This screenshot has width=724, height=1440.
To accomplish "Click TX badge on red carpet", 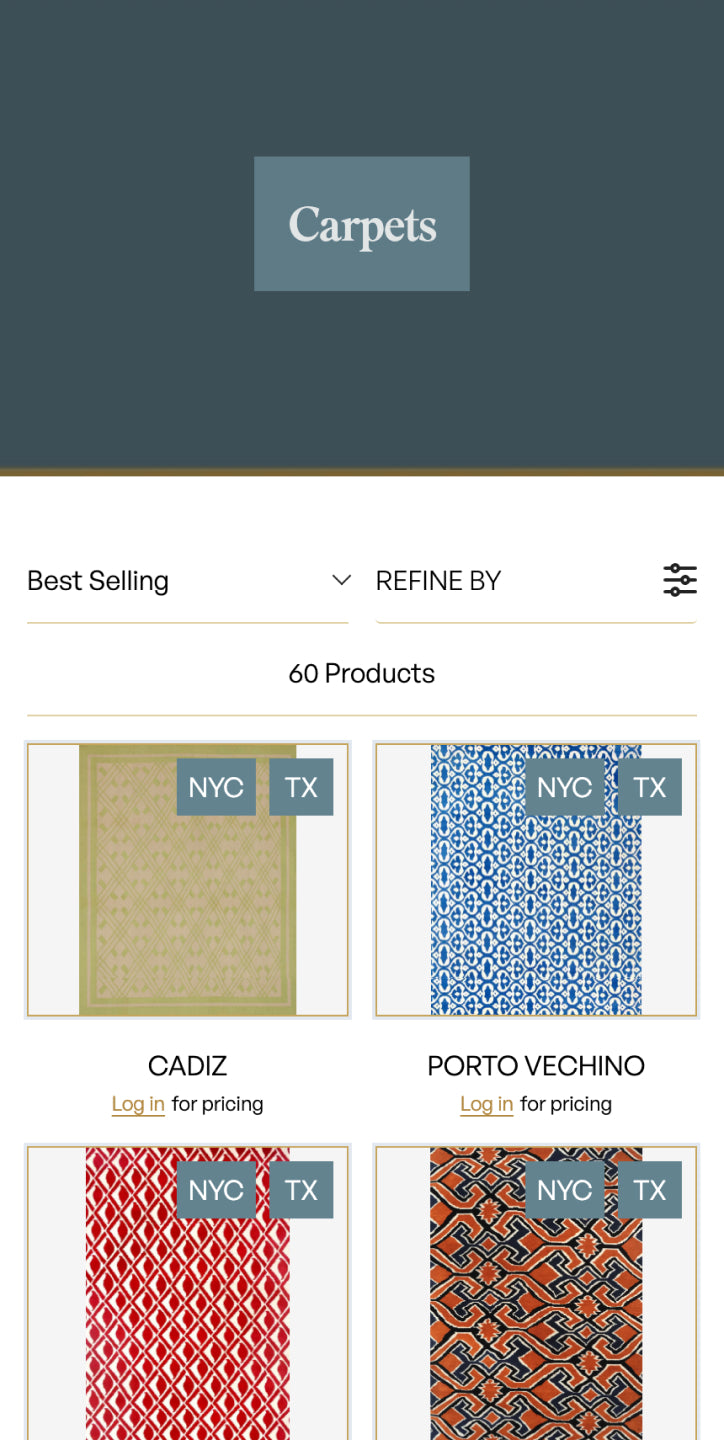I will 301,1190.
